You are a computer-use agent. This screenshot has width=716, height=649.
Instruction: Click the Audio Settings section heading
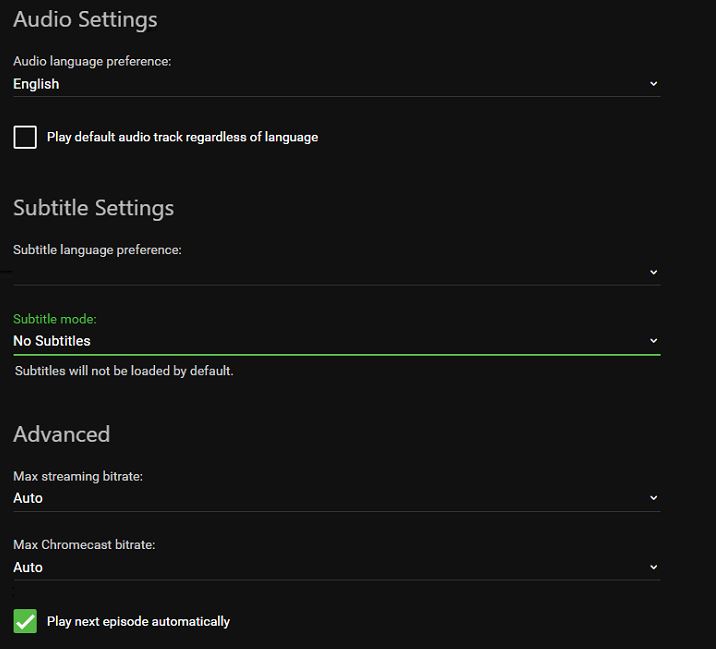(85, 19)
